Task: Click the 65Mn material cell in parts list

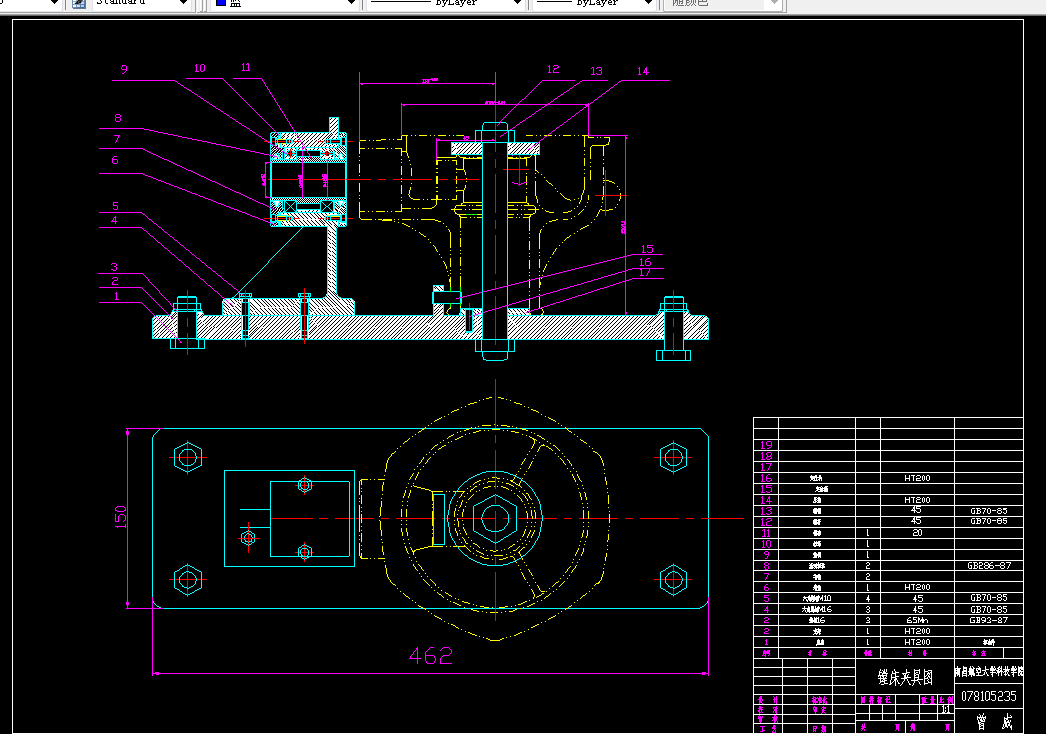Action: pyautogui.click(x=917, y=621)
